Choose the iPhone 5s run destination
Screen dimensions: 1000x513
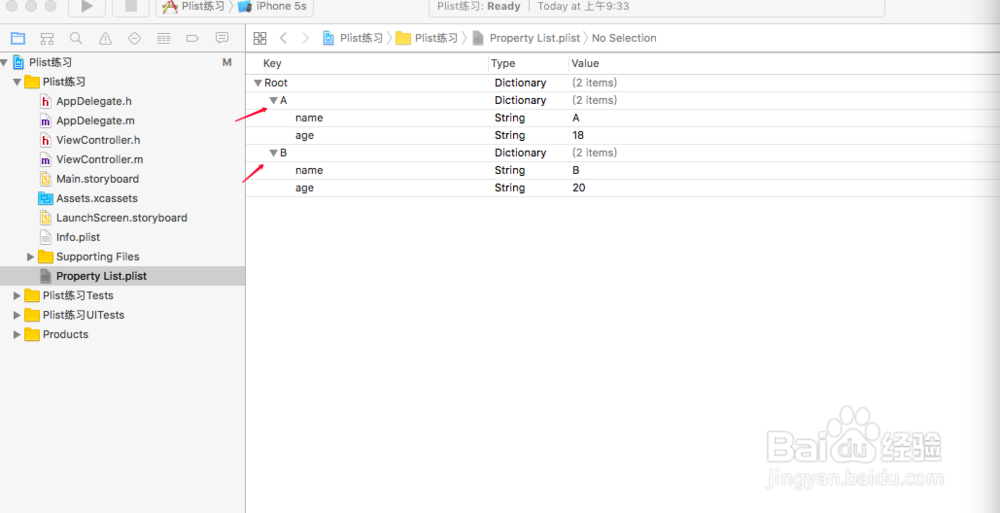[273, 6]
